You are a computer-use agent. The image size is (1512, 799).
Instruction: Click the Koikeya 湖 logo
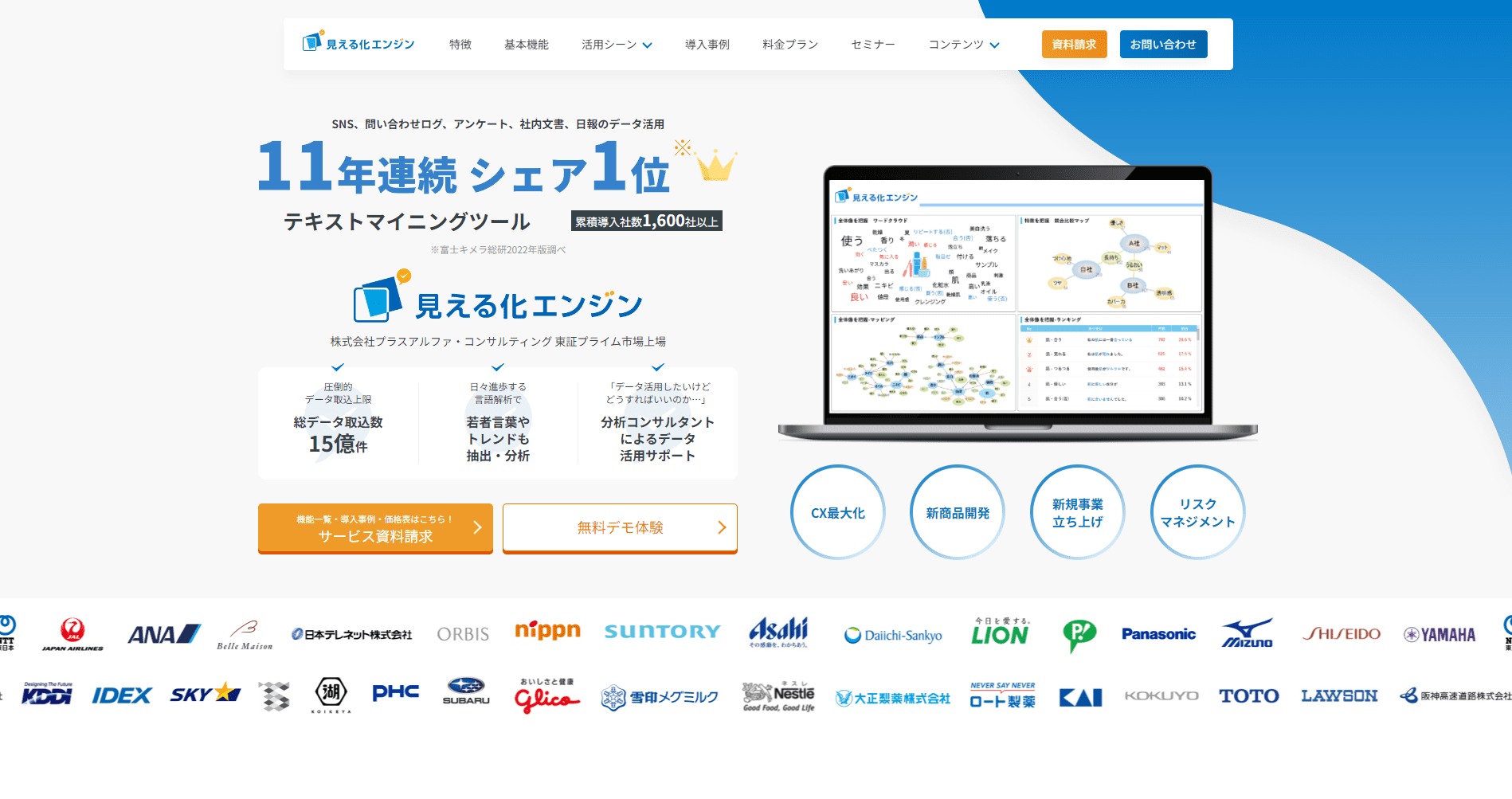(331, 695)
